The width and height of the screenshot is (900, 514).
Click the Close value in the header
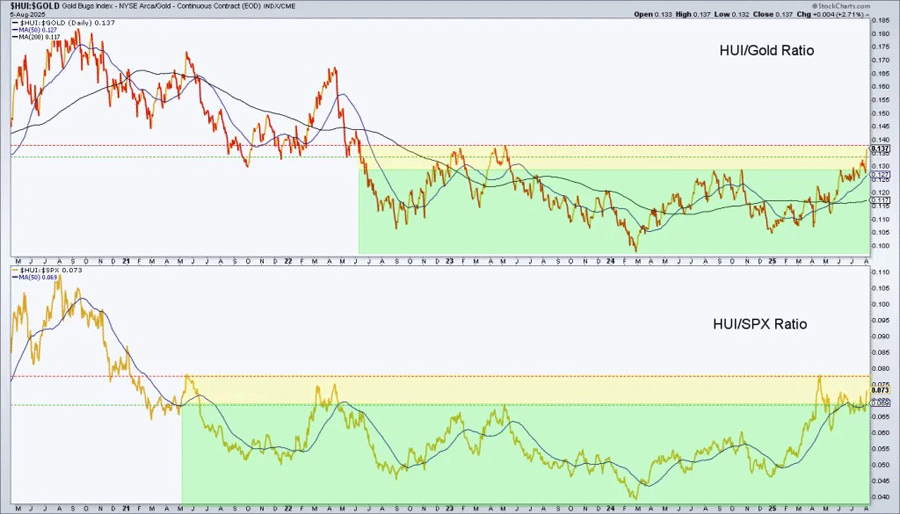[x=757, y=15]
